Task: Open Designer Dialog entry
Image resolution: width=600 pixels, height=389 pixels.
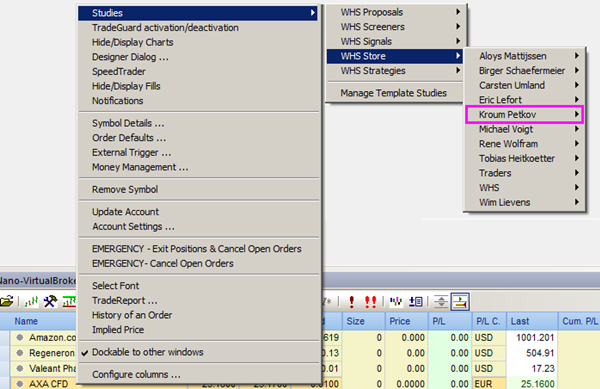Action: point(199,57)
